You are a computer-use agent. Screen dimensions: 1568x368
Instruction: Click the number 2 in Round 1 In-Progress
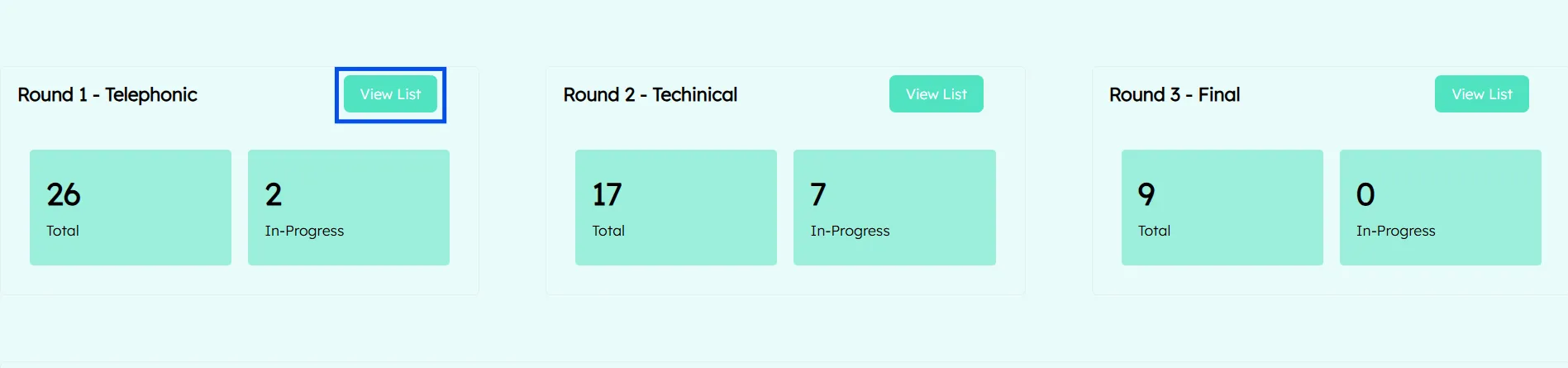pyautogui.click(x=274, y=194)
